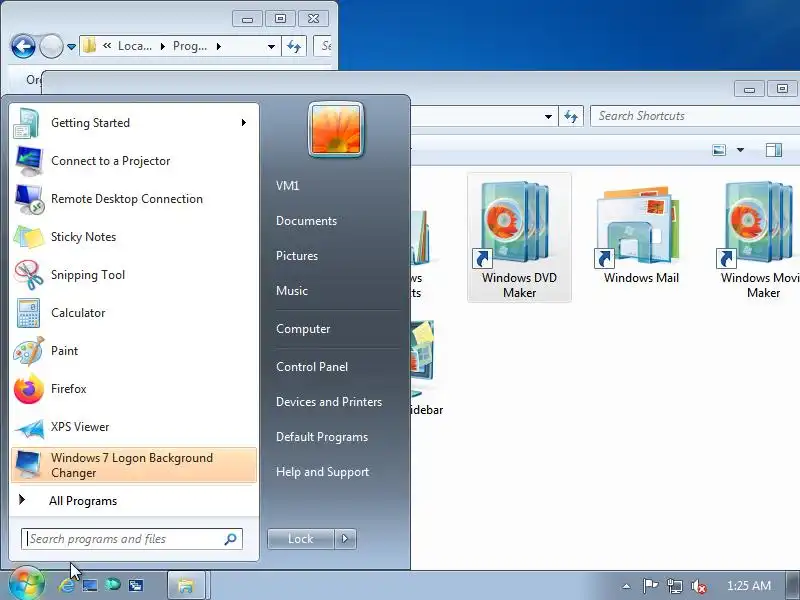The height and width of the screenshot is (600, 800).
Task: Click the Loca... breadcrumb in rear window
Action: pos(135,46)
